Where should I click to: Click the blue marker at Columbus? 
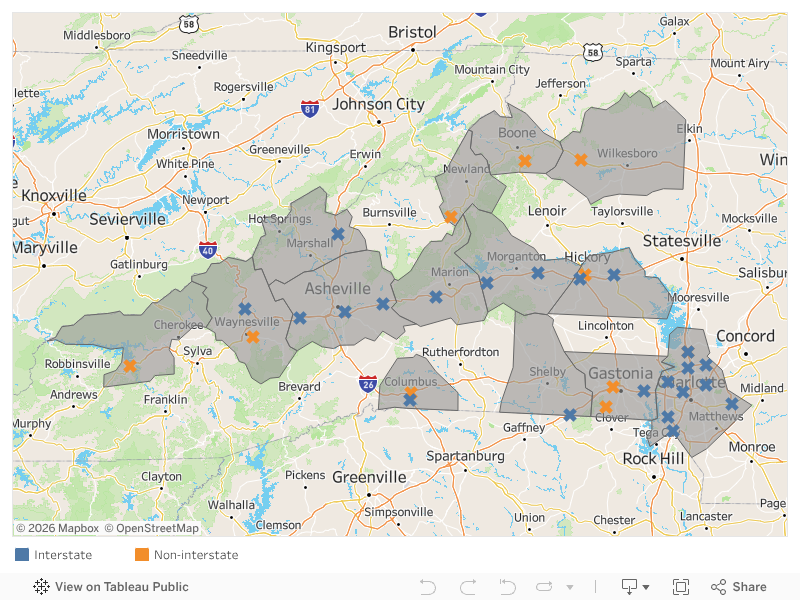click(410, 398)
